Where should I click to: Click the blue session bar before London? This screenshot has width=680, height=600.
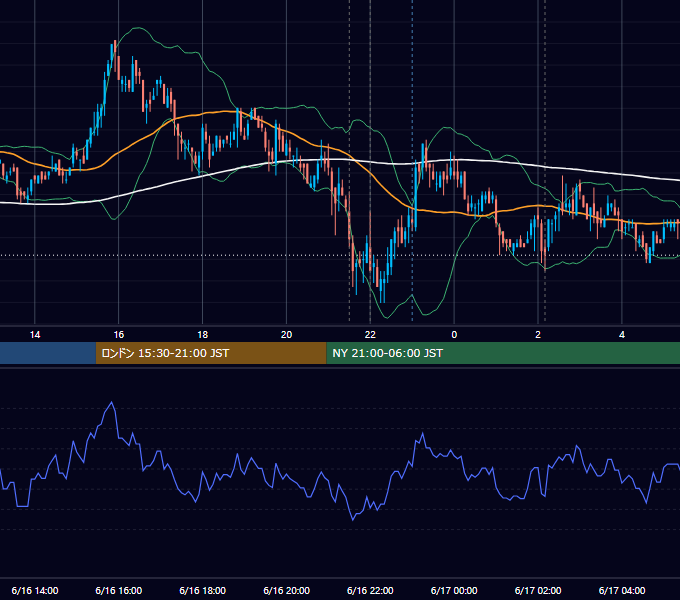pyautogui.click(x=48, y=353)
